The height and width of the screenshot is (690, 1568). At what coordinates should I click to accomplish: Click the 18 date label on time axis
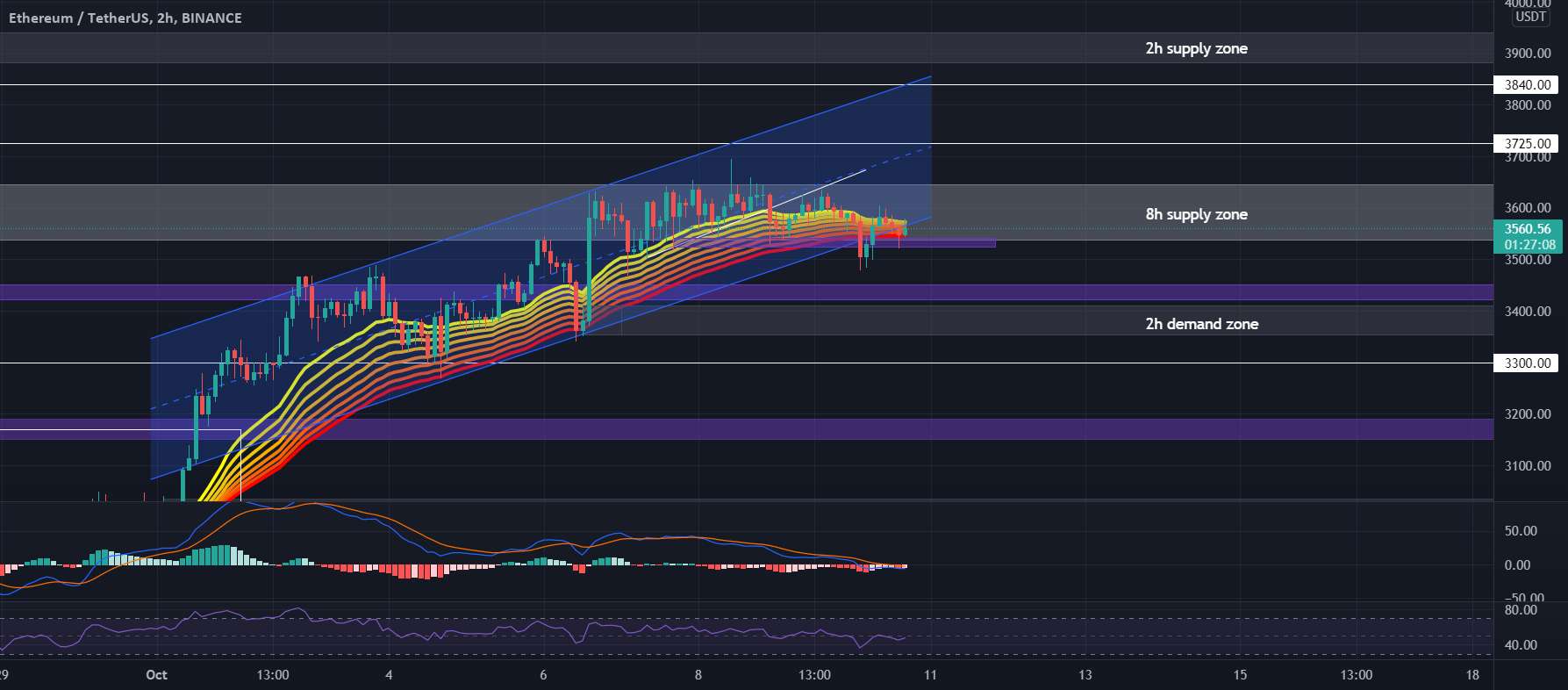click(x=1472, y=675)
